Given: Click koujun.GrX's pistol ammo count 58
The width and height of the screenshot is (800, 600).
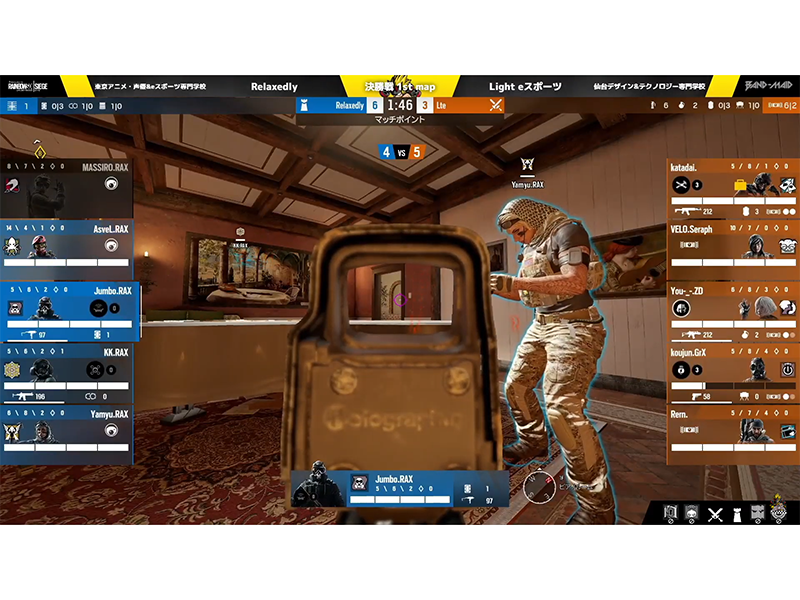Looking at the screenshot, I should point(707,396).
